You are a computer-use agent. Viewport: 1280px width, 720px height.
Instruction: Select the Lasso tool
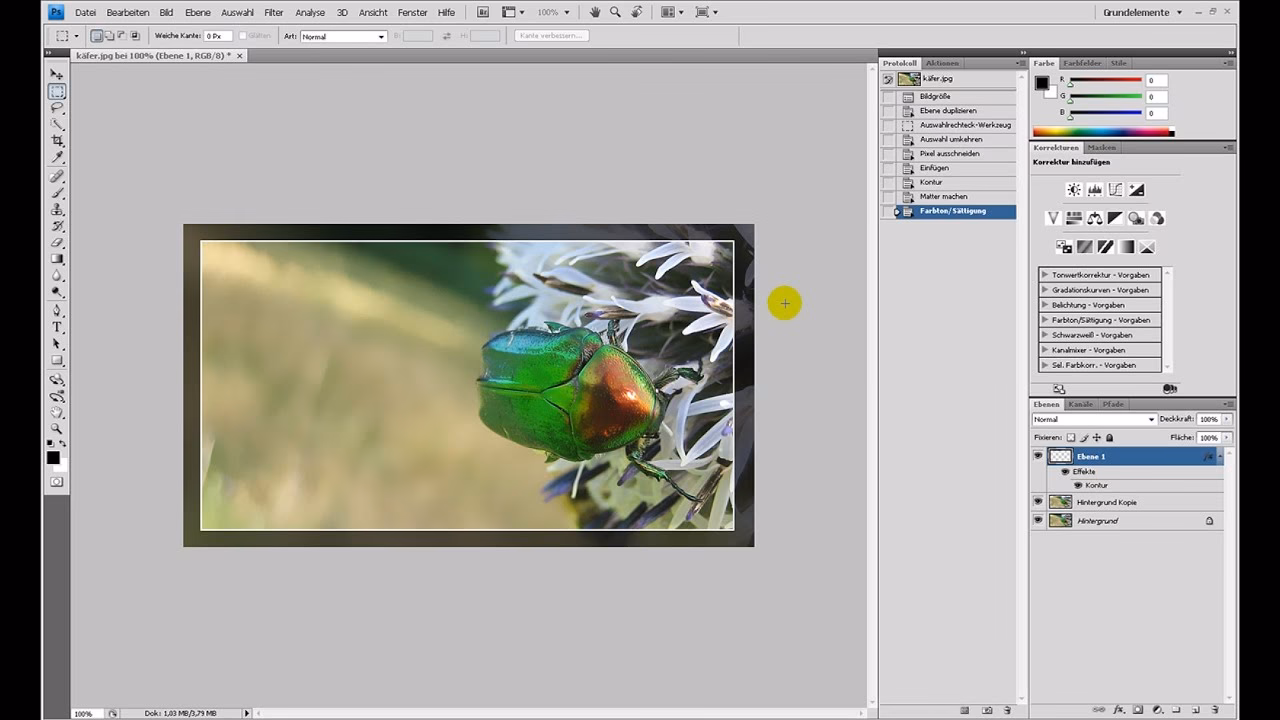tap(57, 108)
